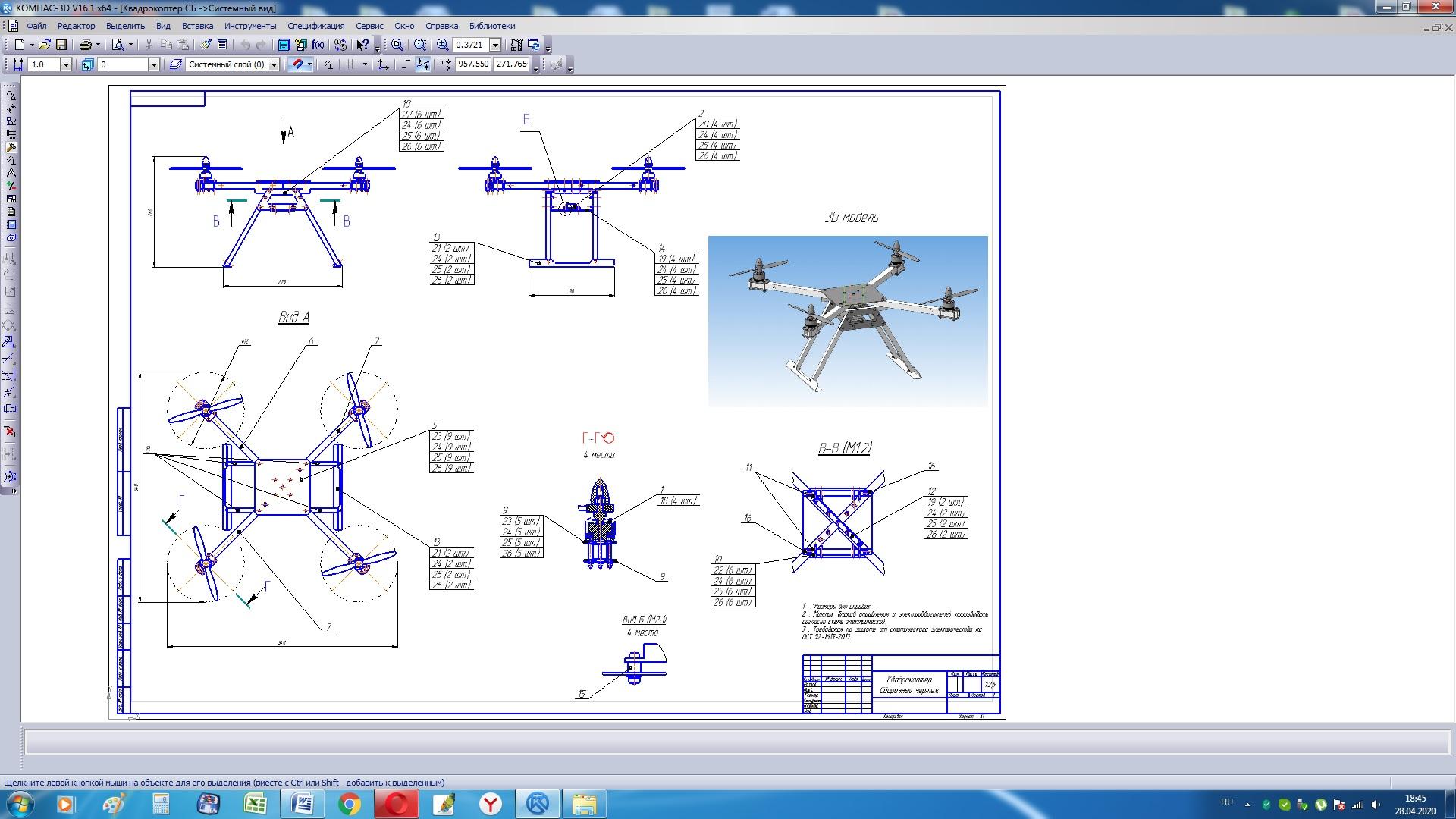Click the Layers manager icon

175,64
